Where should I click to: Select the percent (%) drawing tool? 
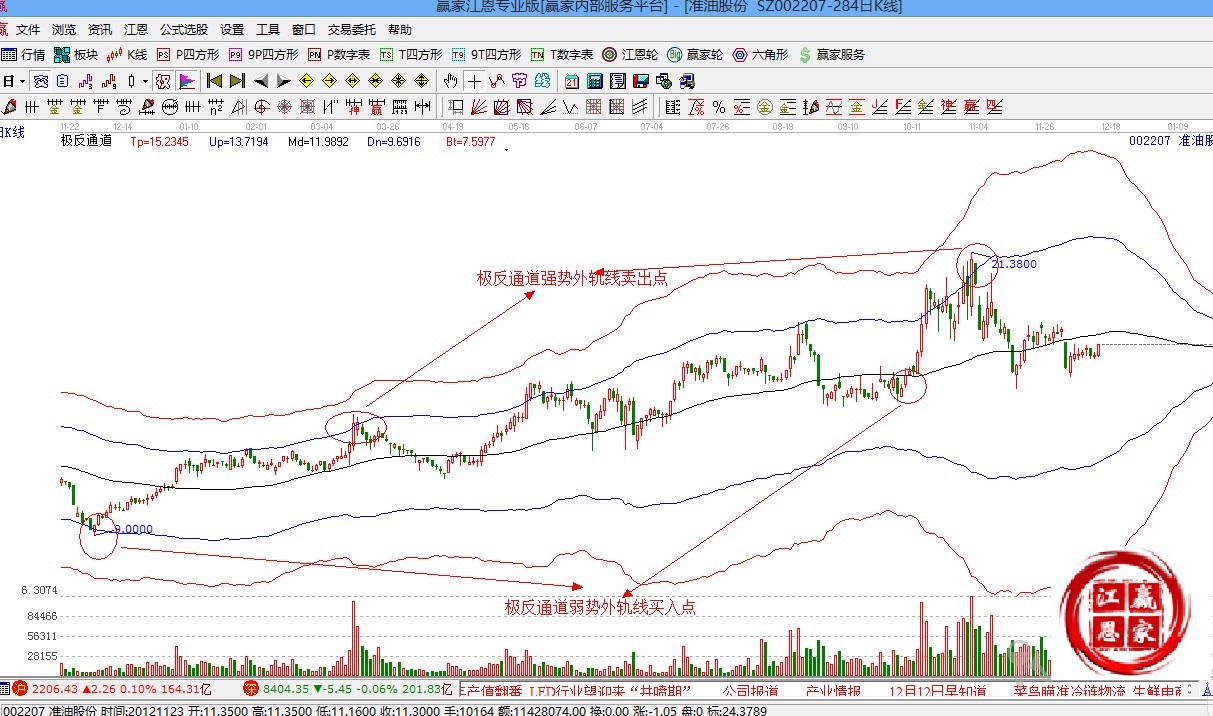click(x=718, y=106)
